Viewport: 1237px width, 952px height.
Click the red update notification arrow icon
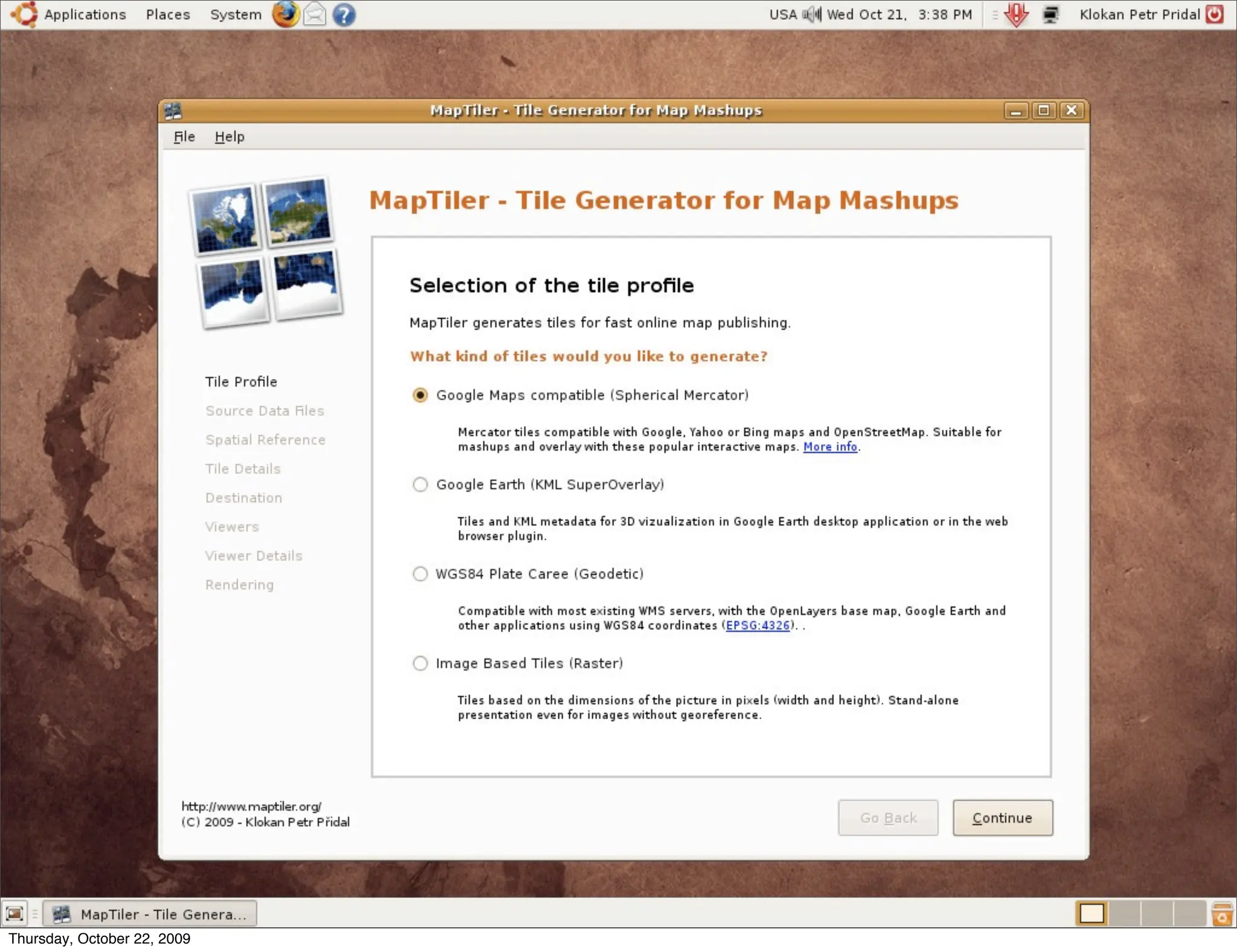click(1016, 14)
